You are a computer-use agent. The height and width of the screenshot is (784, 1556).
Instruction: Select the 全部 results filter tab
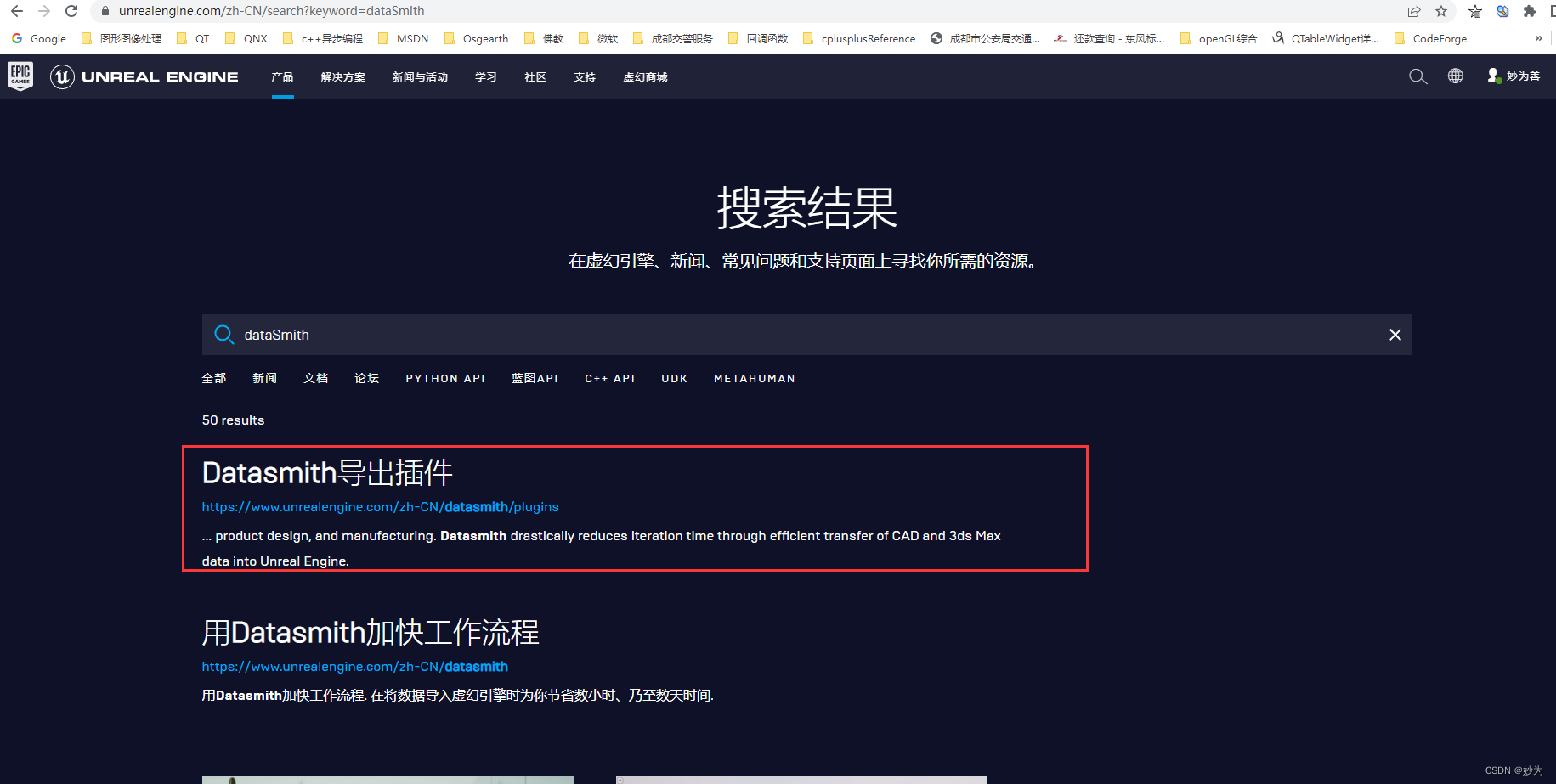pos(214,378)
